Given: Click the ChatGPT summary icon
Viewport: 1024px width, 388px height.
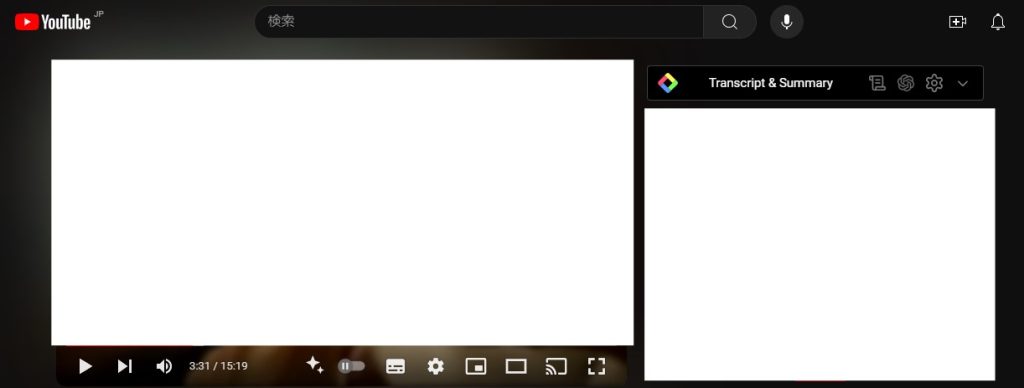Looking at the screenshot, I should (906, 83).
